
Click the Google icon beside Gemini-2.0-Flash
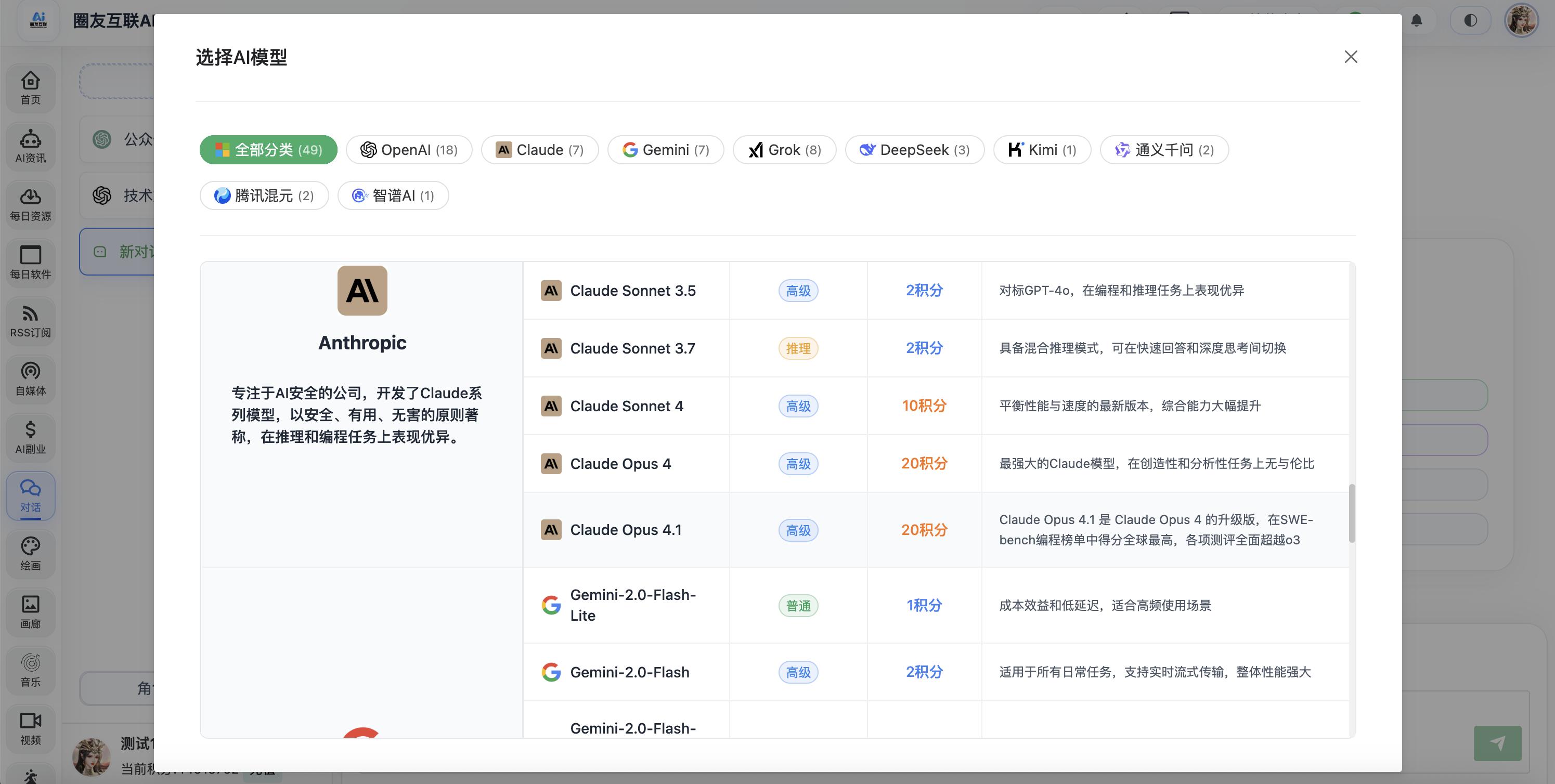coord(551,672)
